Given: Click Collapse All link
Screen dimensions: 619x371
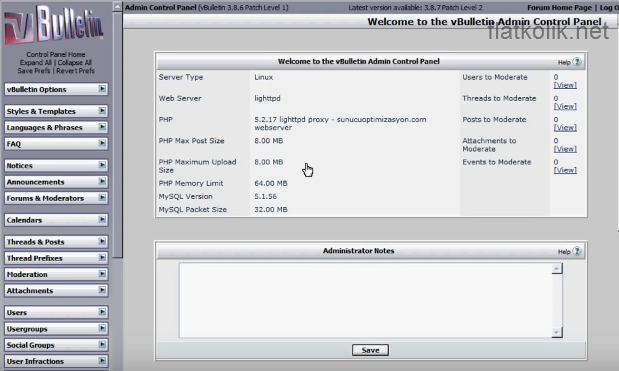Looking at the screenshot, I should (x=75, y=63).
